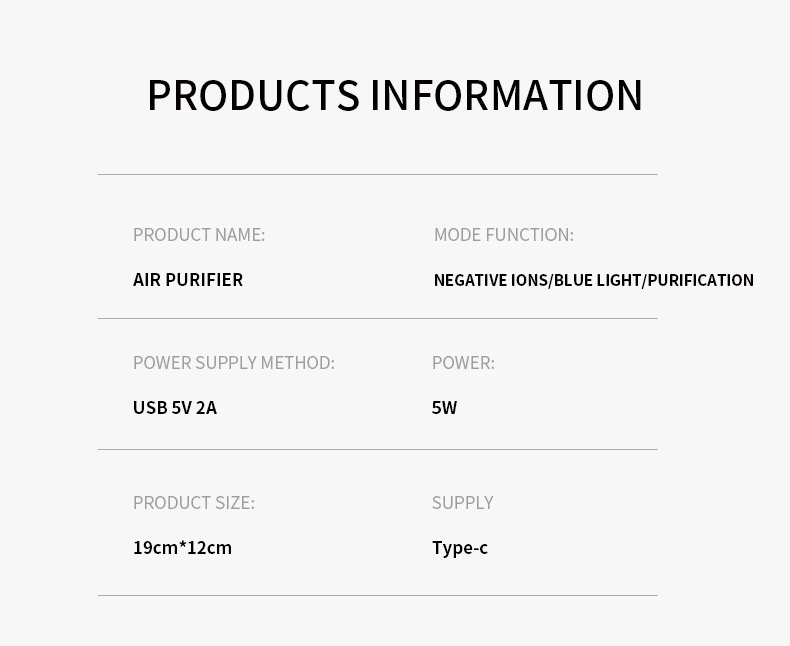Select the 5W power value
This screenshot has width=790, height=646.
click(444, 408)
